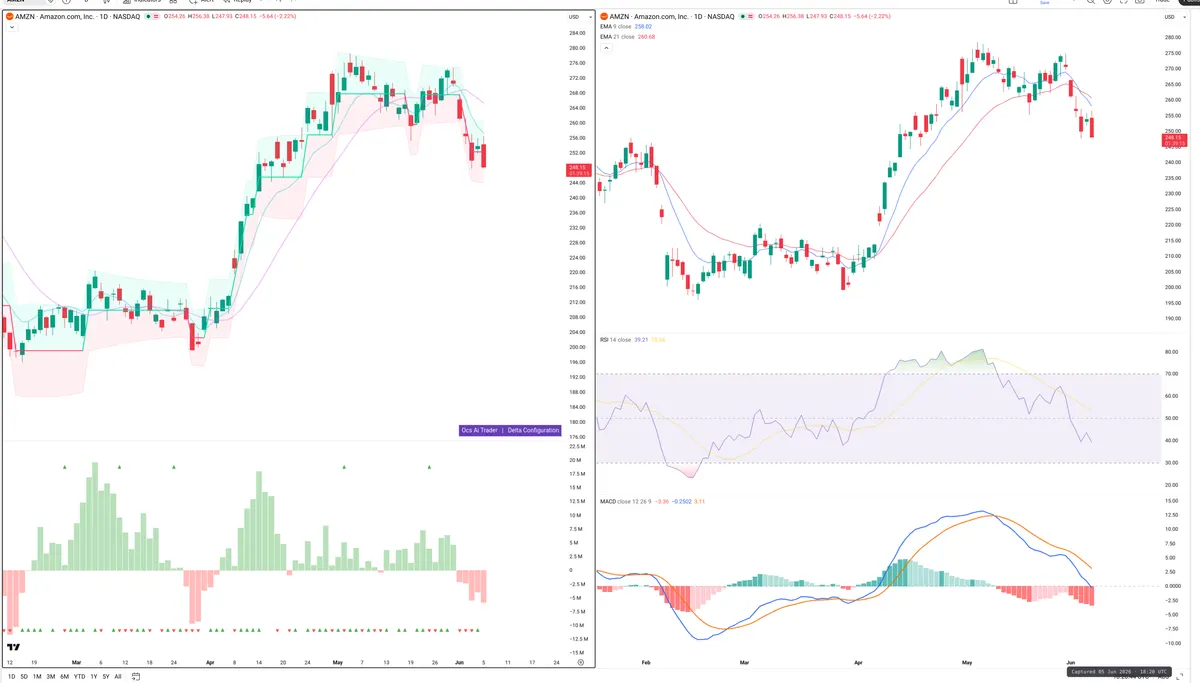1200x683 pixels.
Task: Click right chart's AMZN symbol title
Action: tap(672, 17)
